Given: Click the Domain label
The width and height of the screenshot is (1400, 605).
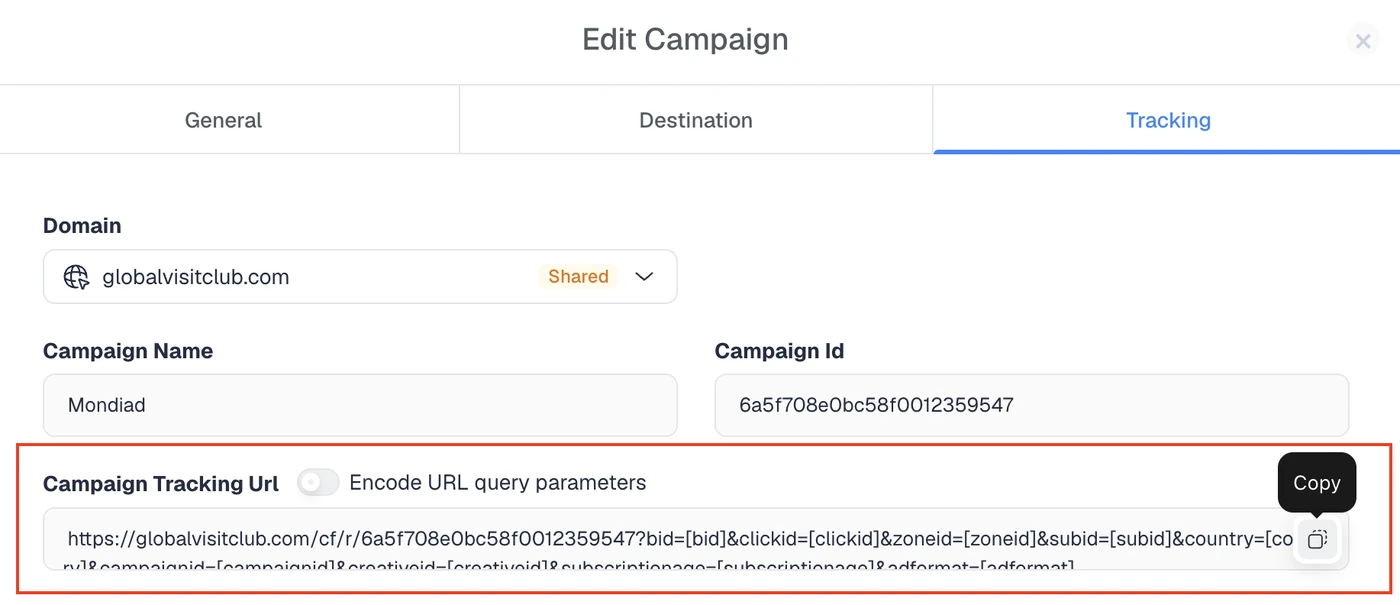Looking at the screenshot, I should point(82,226).
